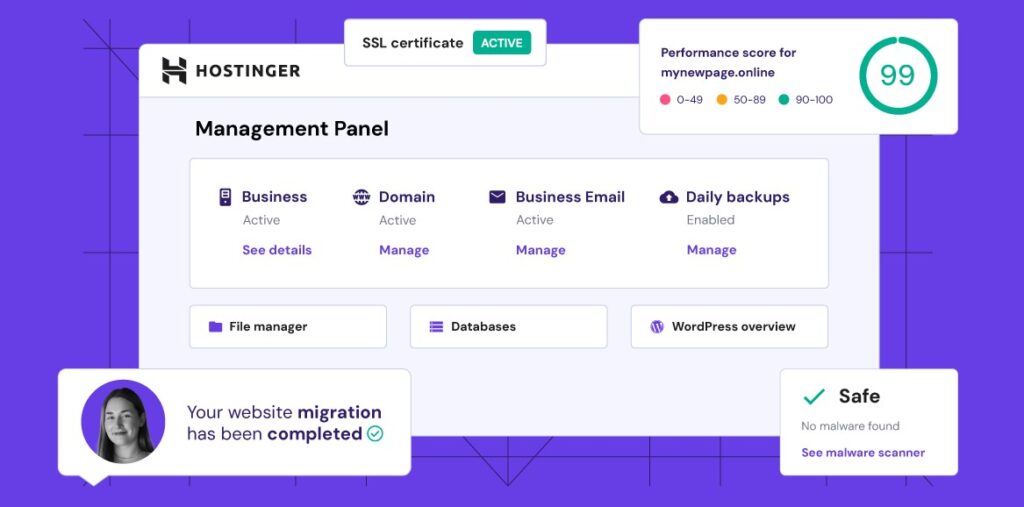
Task: Click the website migration completed message
Action: click(x=285, y=423)
